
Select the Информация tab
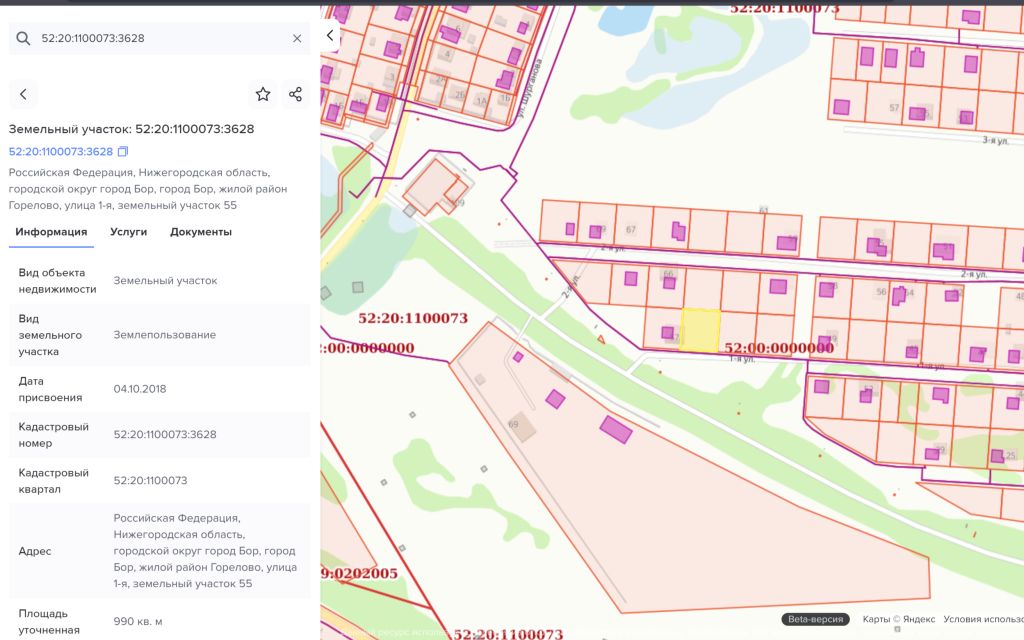51,232
